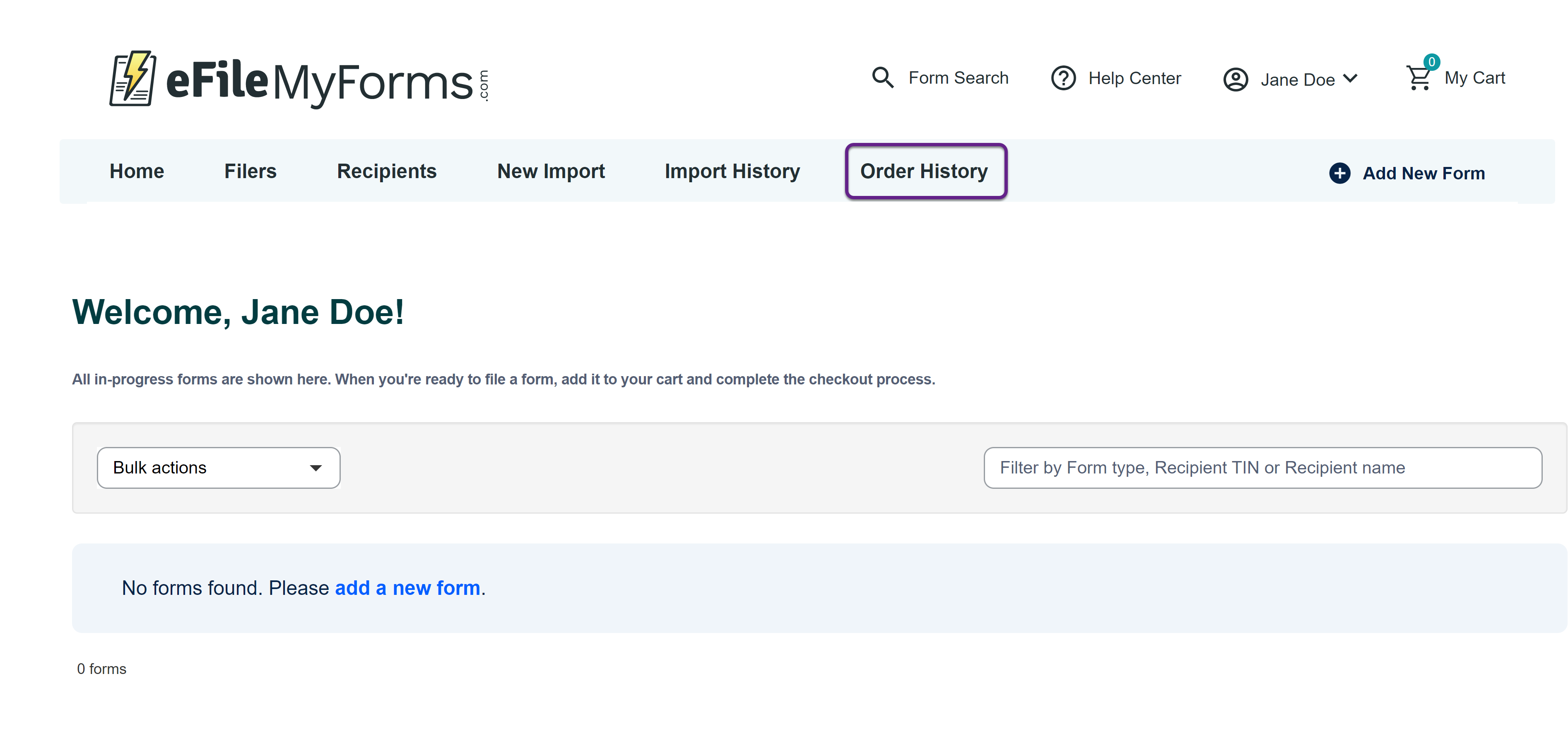Click the question mark help icon
Image resolution: width=1568 pixels, height=756 pixels.
pyautogui.click(x=1063, y=79)
